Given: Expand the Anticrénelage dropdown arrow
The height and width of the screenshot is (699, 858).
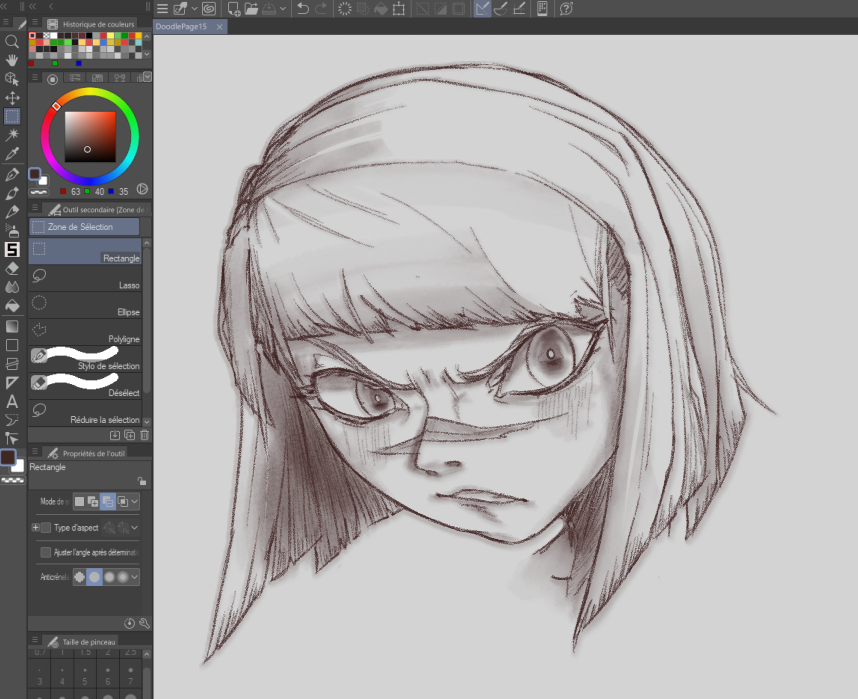Looking at the screenshot, I should pyautogui.click(x=134, y=577).
